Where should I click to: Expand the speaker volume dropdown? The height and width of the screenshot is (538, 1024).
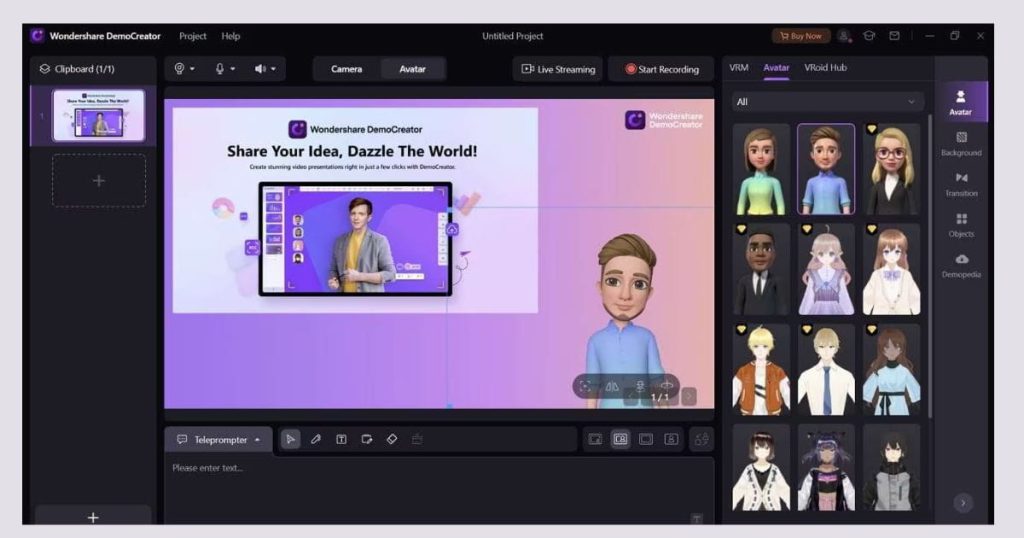coord(265,69)
